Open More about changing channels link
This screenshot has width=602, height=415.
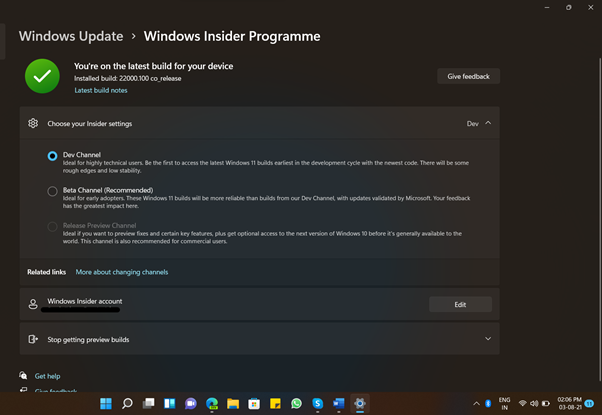122,272
